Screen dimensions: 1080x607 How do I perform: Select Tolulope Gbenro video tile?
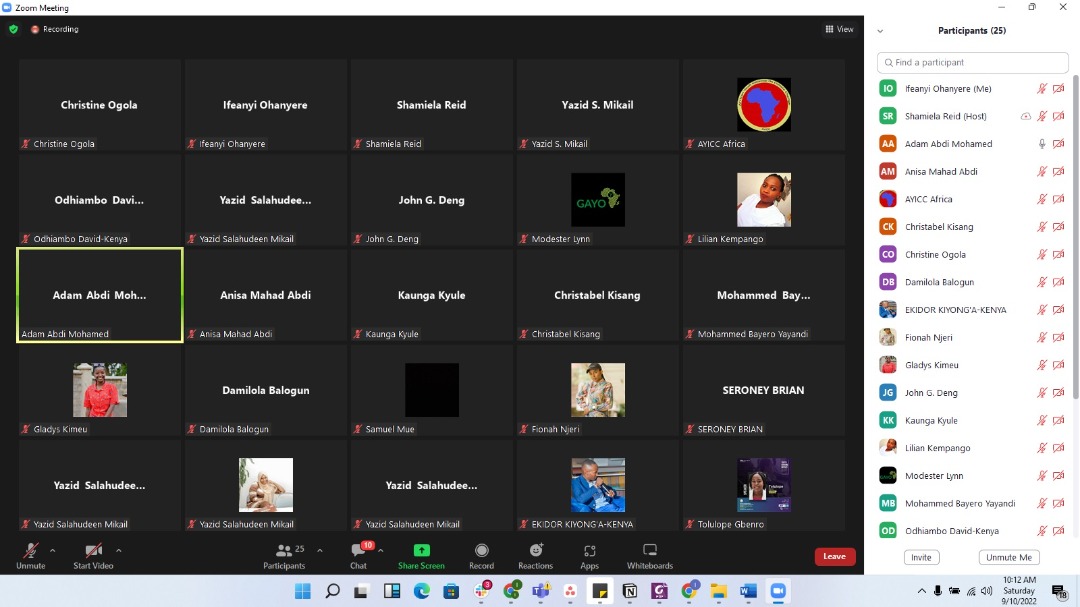(x=764, y=485)
